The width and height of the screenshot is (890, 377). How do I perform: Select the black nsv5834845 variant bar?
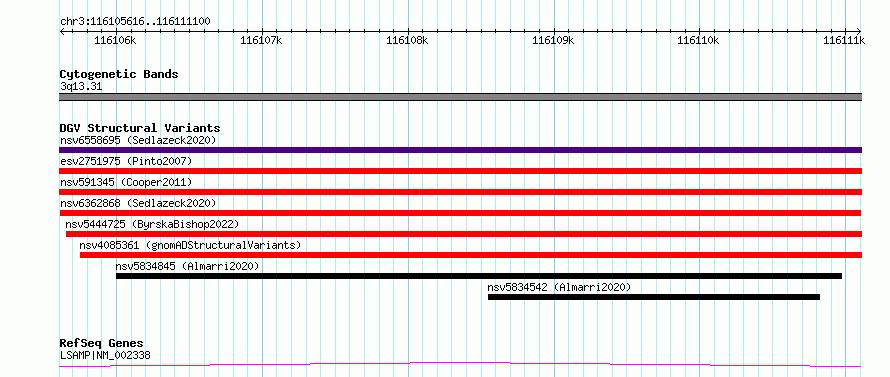coord(479,276)
